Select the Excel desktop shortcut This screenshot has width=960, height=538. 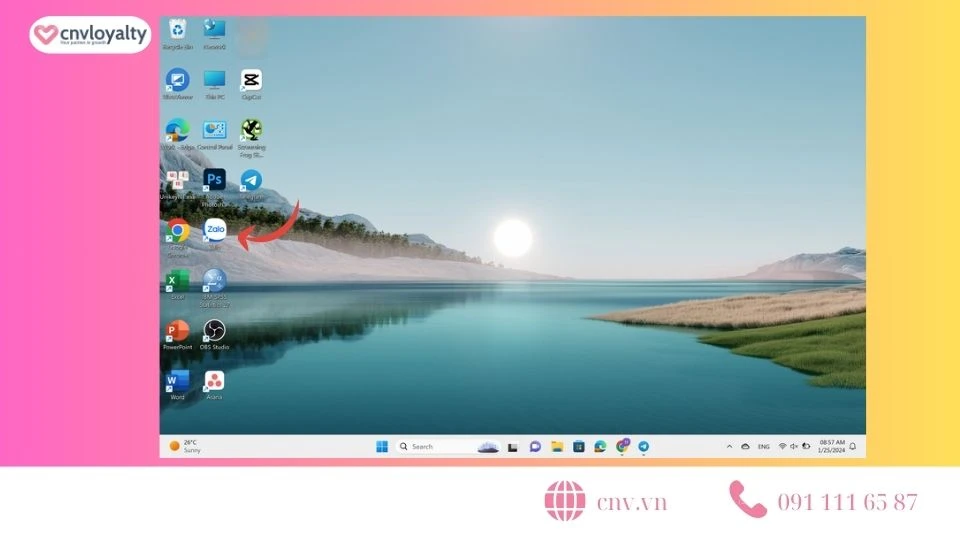(177, 281)
